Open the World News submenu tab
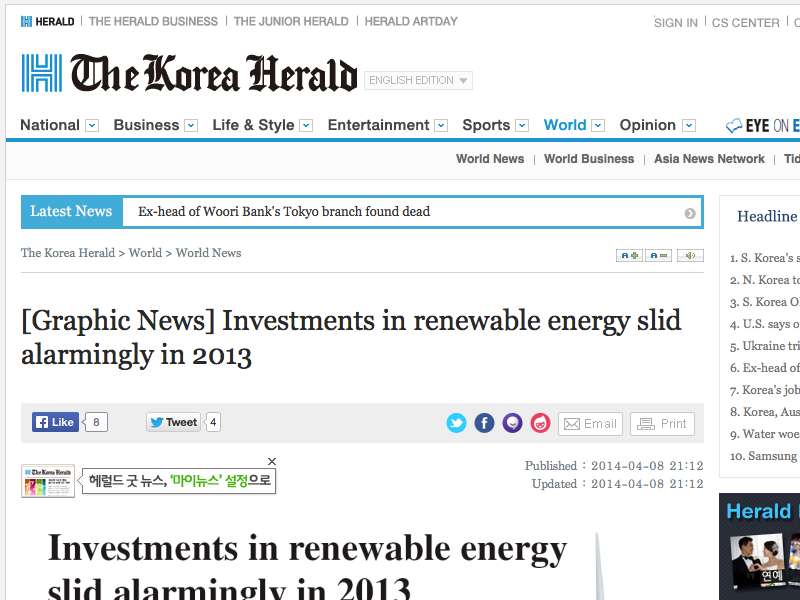Image resolution: width=800 pixels, height=600 pixels. coord(489,159)
